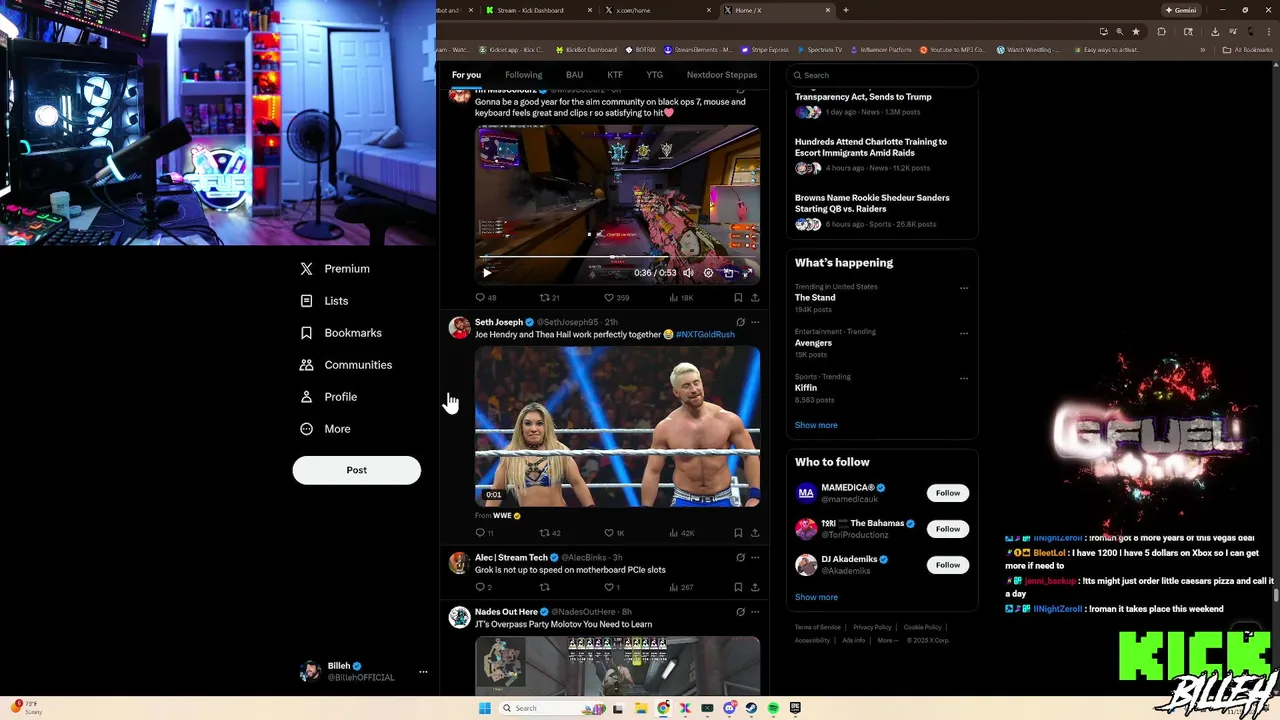Follow MAMEDICA account
Viewport: 1280px width, 720px height.
coord(948,493)
